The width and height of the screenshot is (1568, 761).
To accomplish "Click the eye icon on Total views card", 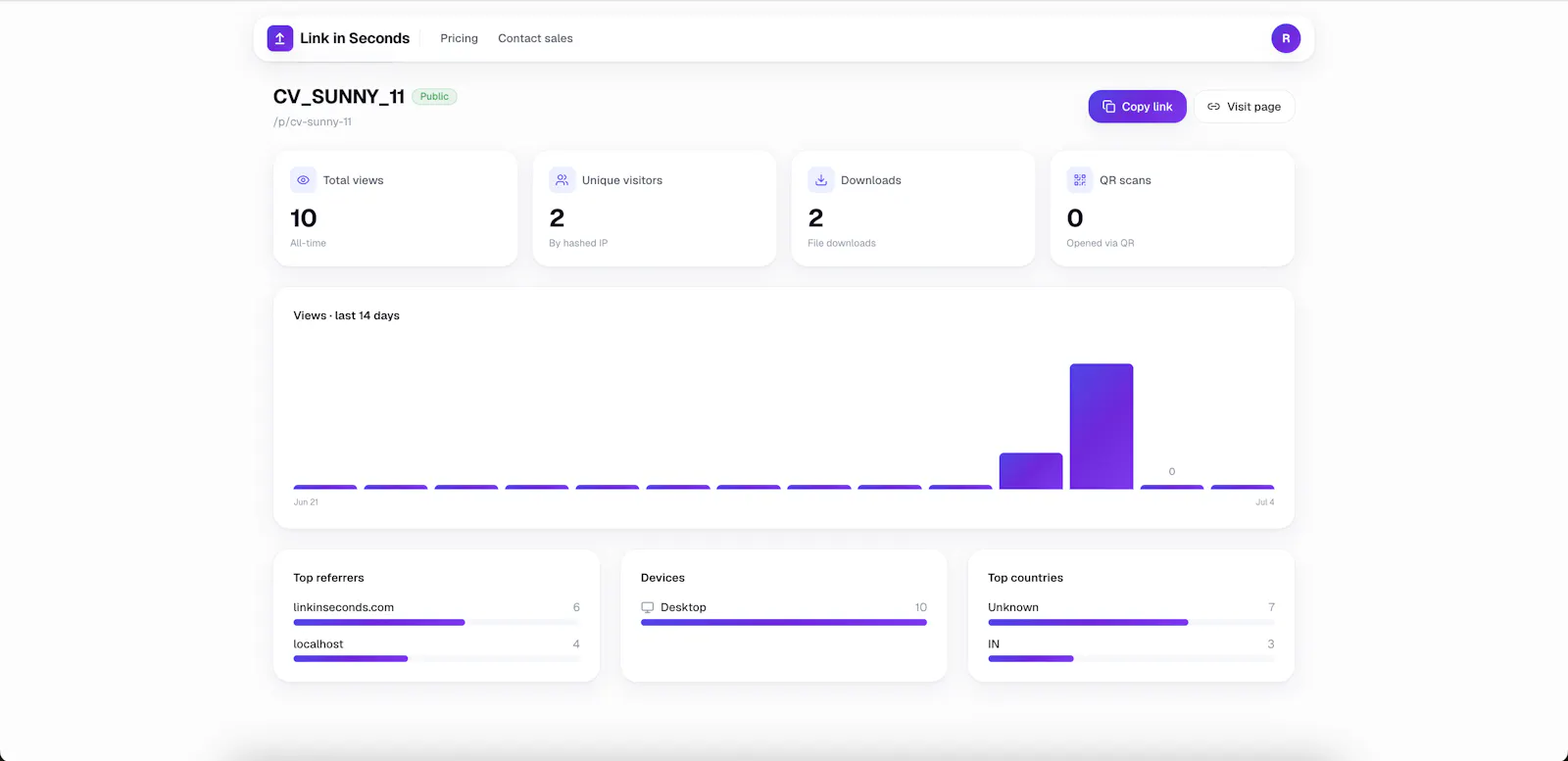I will [303, 180].
